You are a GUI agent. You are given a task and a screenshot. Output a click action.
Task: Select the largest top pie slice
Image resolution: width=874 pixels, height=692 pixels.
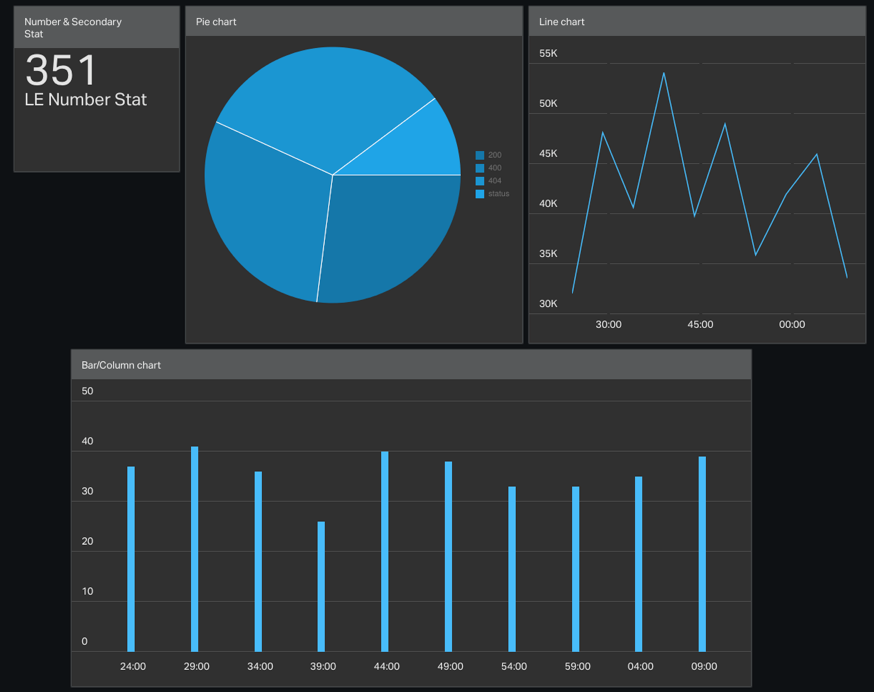point(320,100)
